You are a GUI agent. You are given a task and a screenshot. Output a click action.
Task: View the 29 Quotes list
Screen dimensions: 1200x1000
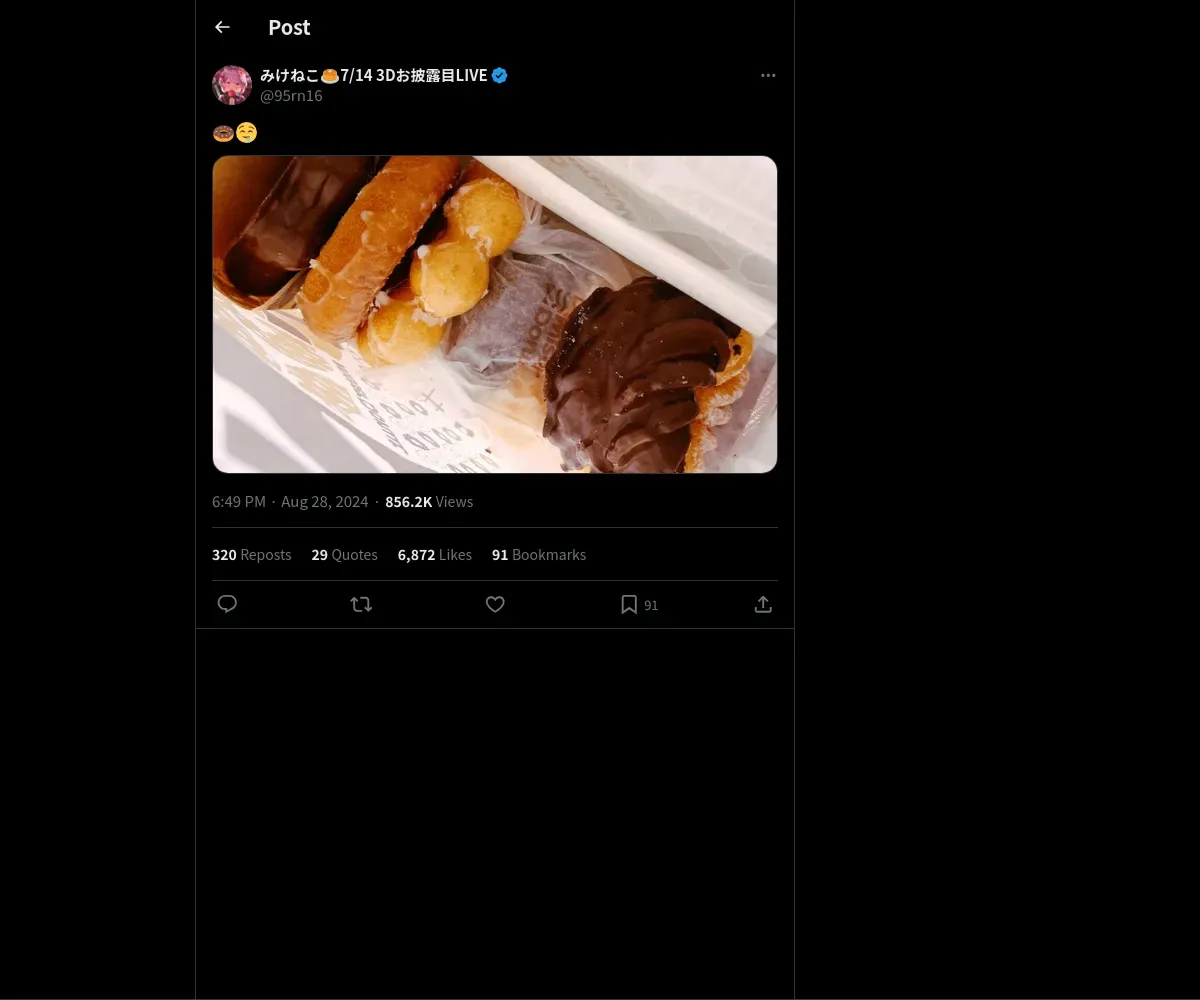pos(344,555)
